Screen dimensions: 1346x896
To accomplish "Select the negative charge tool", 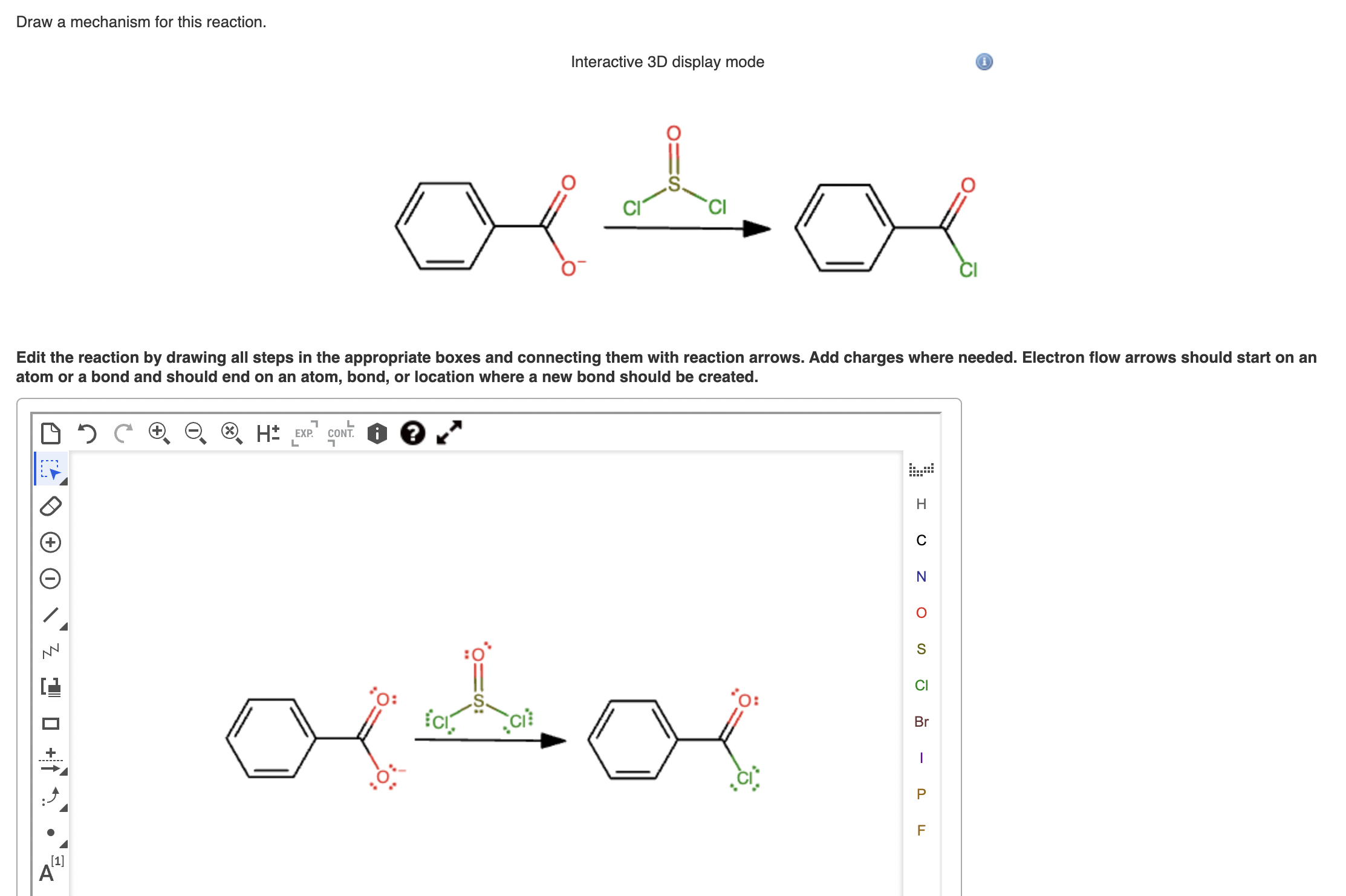I will pos(50,576).
